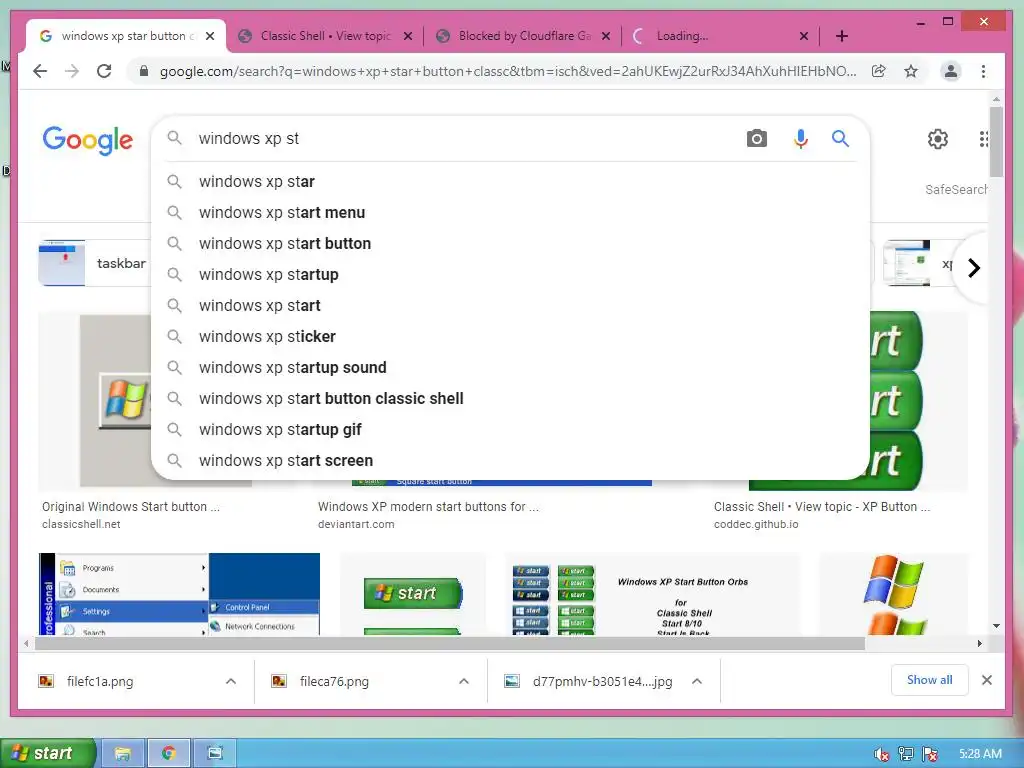Screen dimensions: 1024x768
Task: Click the network tray icon
Action: tap(905, 754)
